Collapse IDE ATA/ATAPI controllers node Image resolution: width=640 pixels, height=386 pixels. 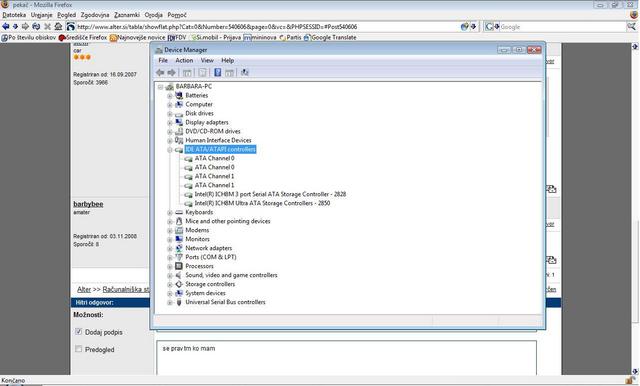coord(170,150)
